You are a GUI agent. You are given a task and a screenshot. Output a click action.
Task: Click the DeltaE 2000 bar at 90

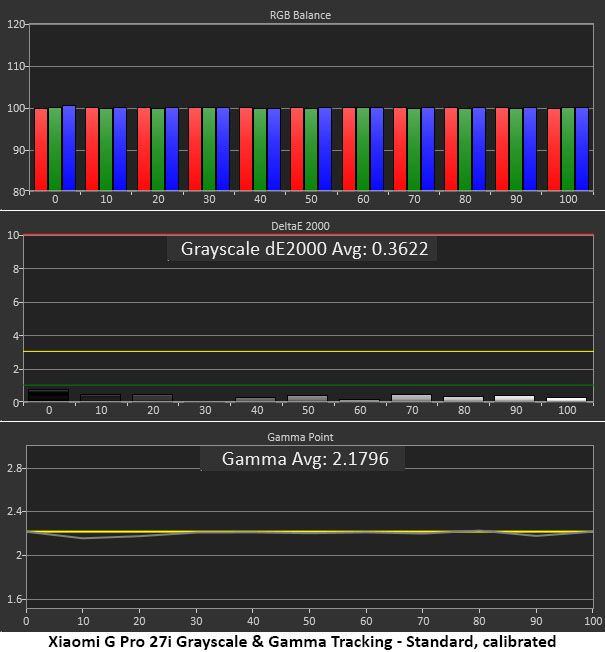point(514,398)
